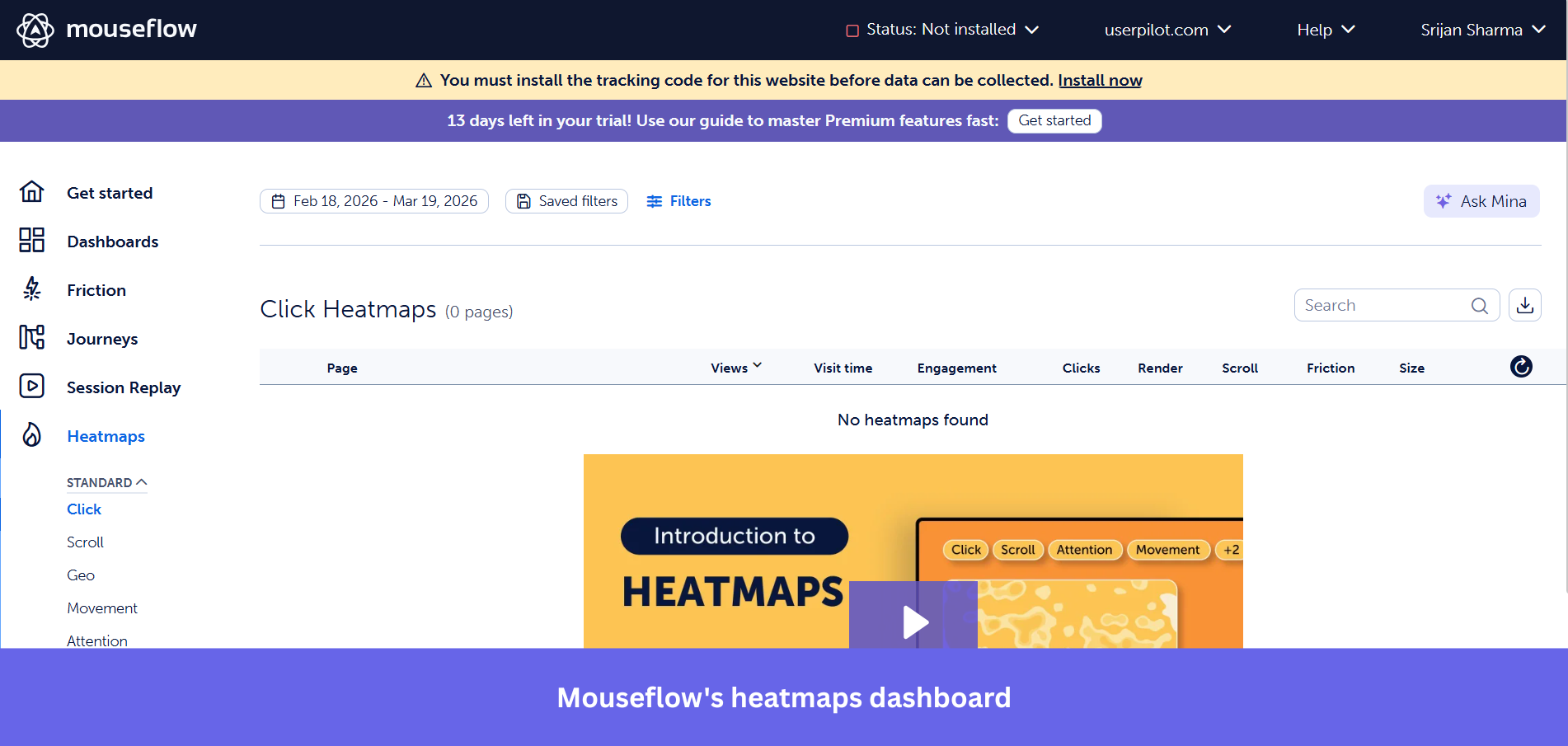1568x746 pixels.
Task: Sort by Size column header
Action: click(x=1411, y=368)
